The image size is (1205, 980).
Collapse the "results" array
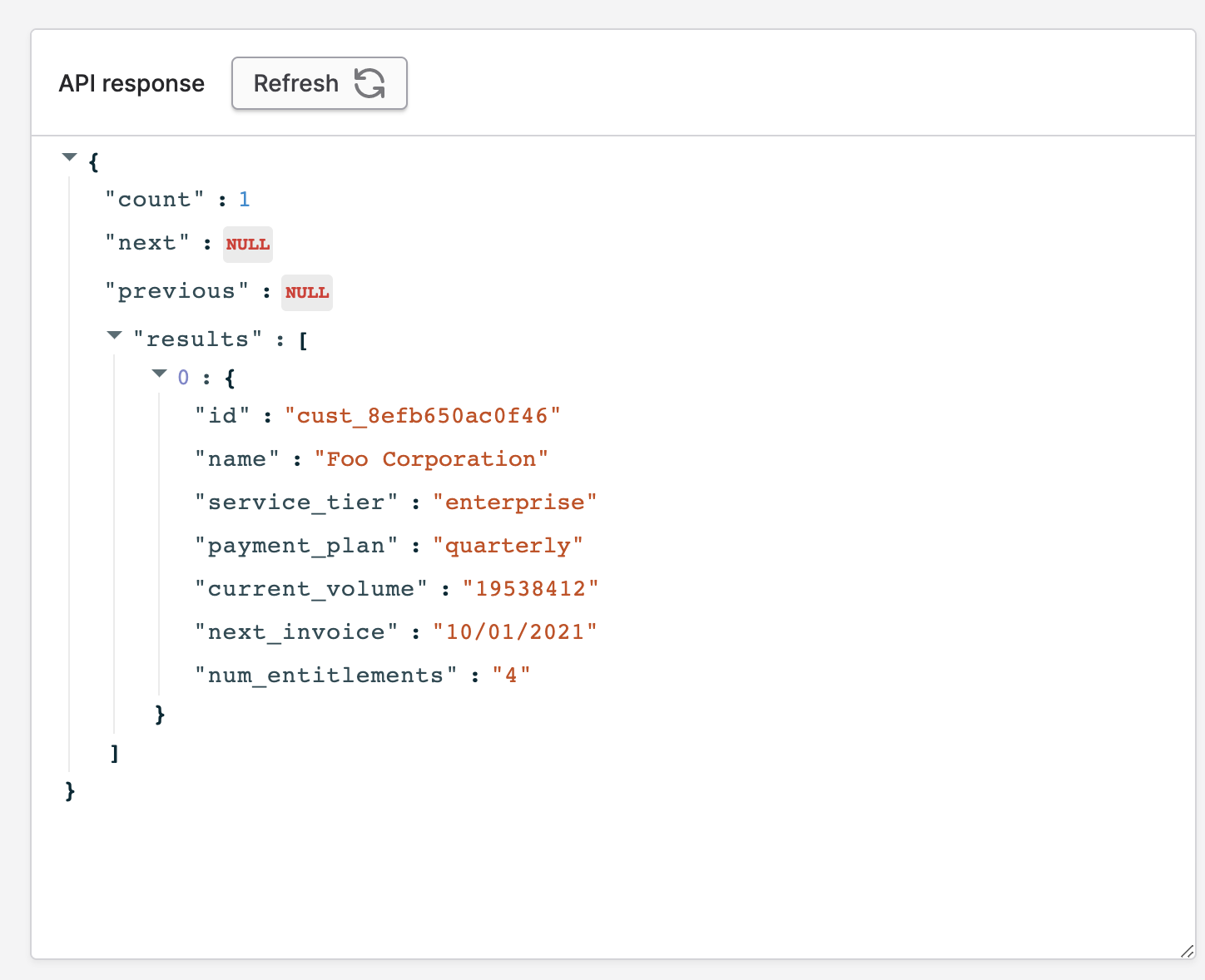pyautogui.click(x=115, y=335)
